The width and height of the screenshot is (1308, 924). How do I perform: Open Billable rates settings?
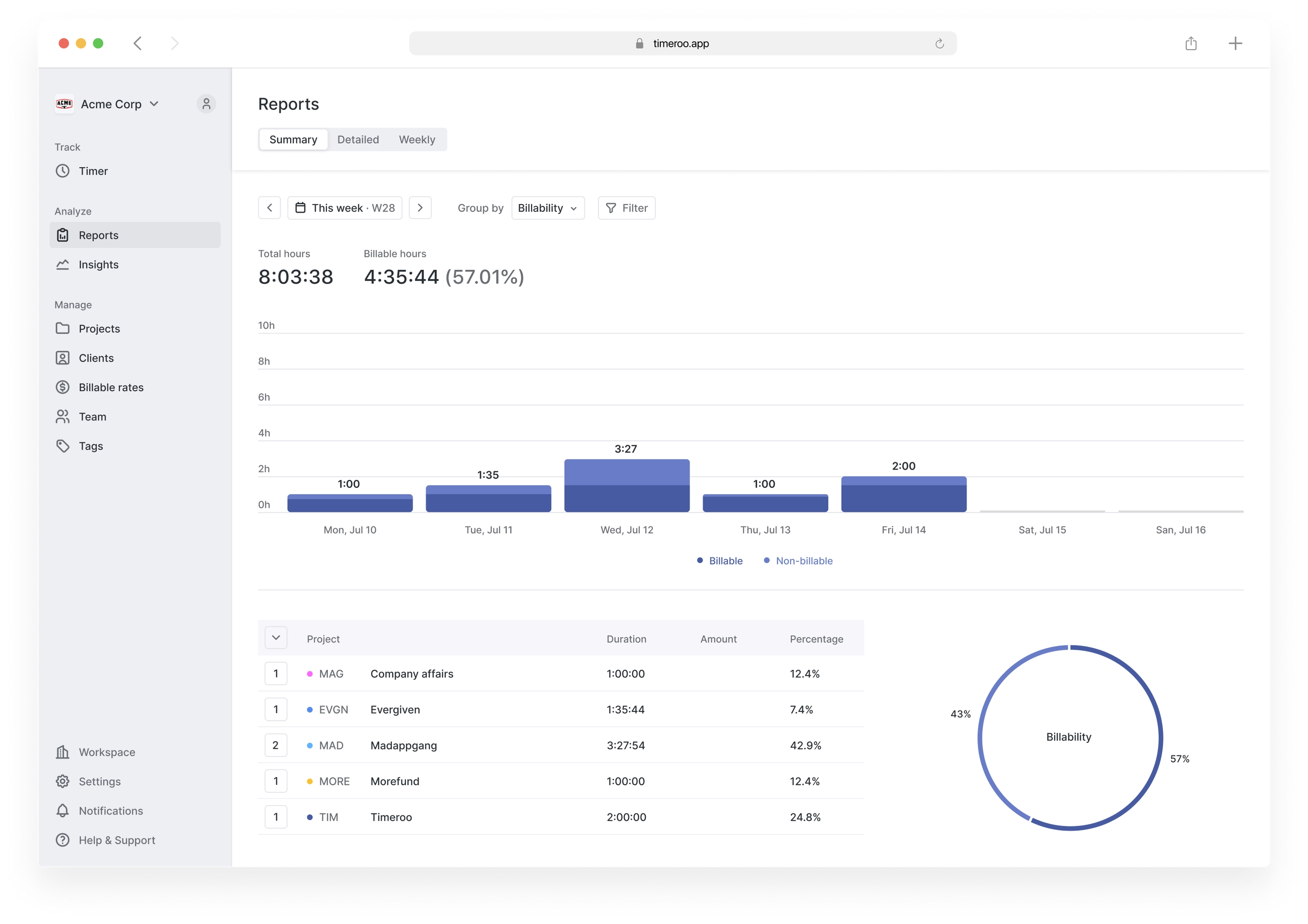coord(111,387)
